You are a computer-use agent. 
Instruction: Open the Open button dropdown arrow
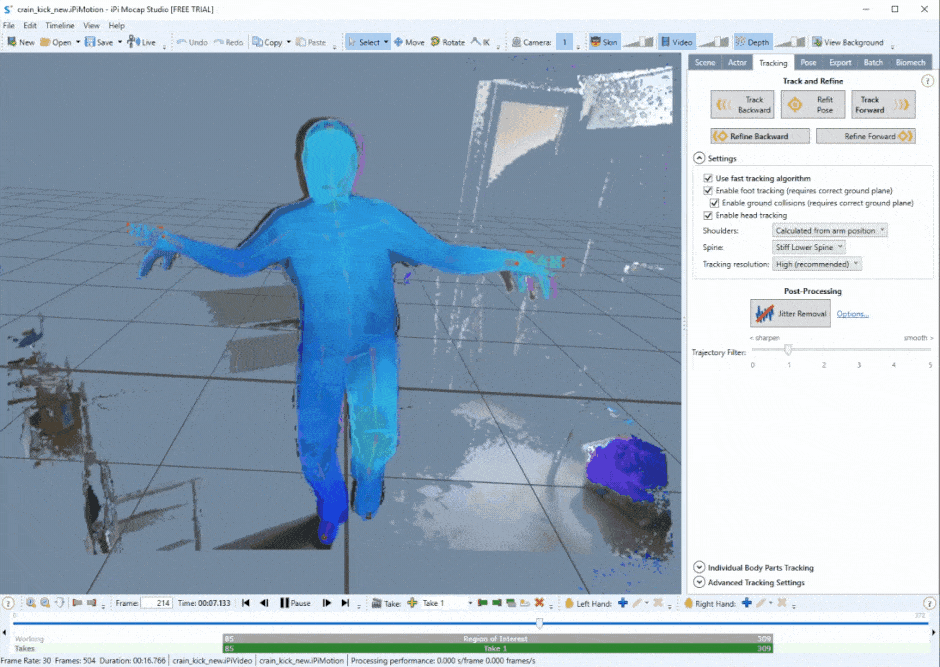pyautogui.click(x=78, y=42)
